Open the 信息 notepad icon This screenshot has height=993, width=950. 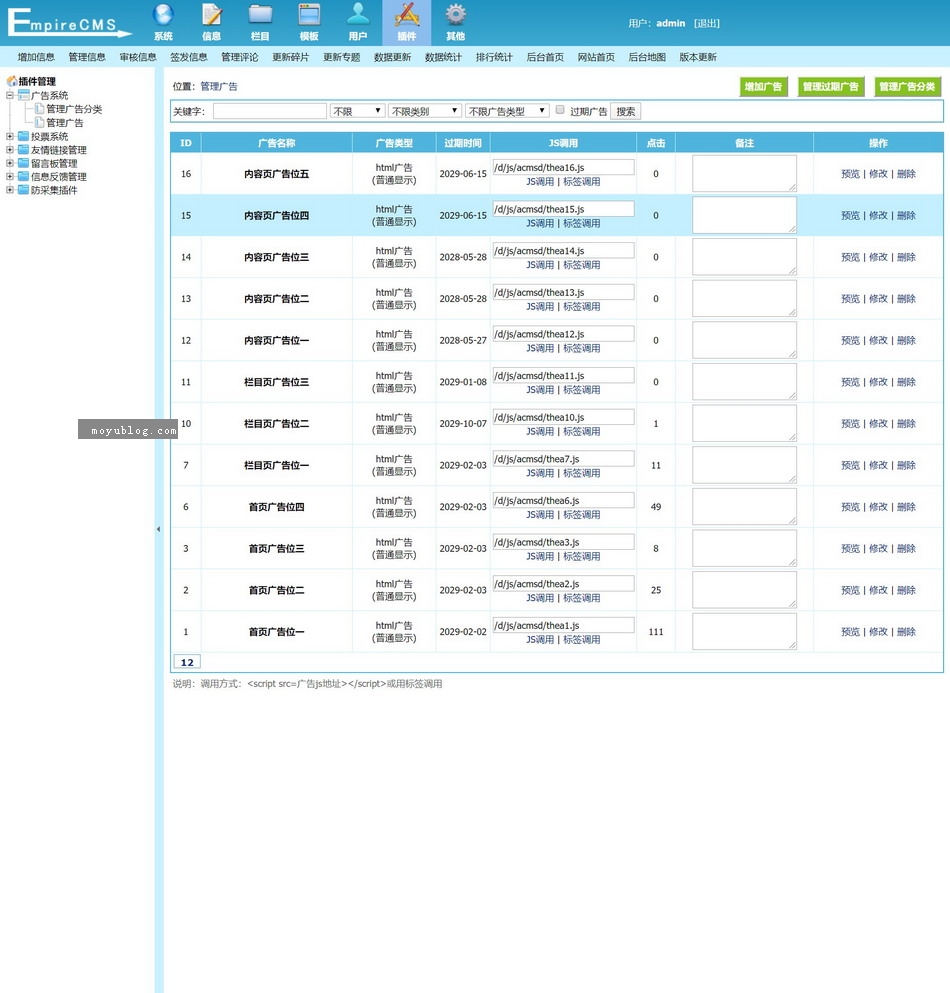pos(212,15)
